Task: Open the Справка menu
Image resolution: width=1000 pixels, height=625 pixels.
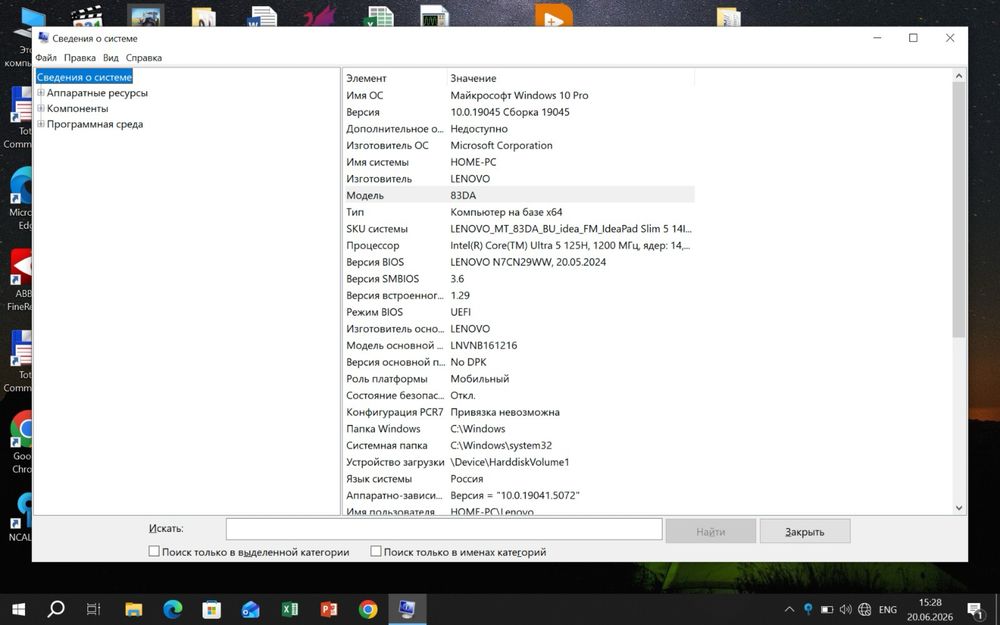Action: tap(143, 57)
